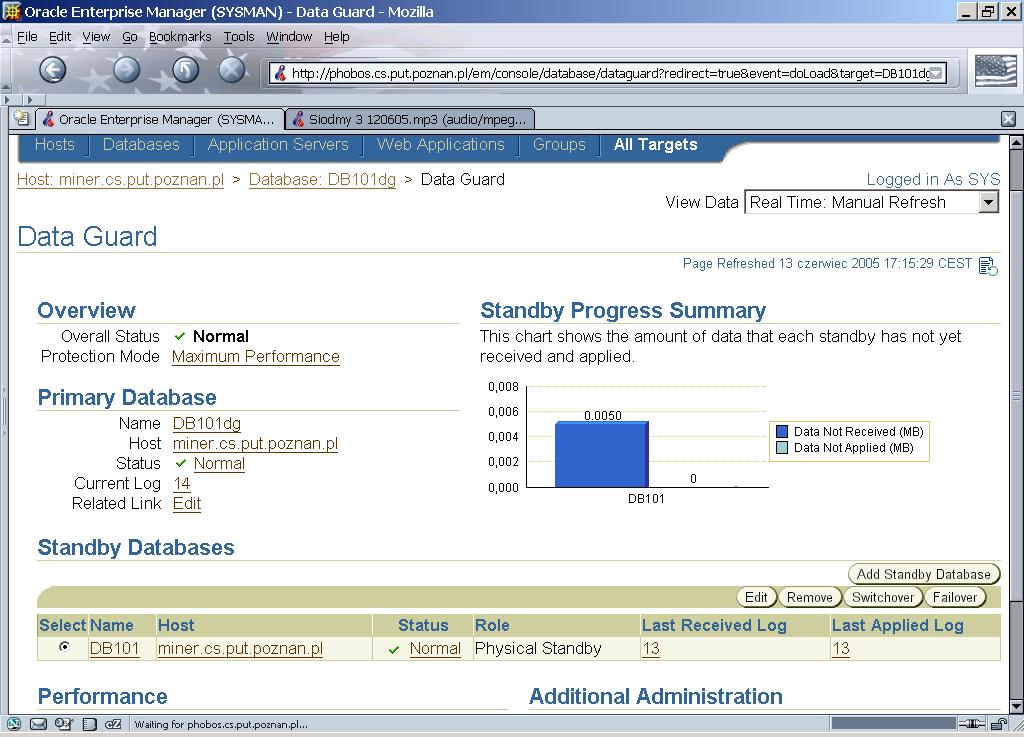Open Host: miner.cs.put.poznan.pl breadcrumb link
Screen dimensions: 1024x737
point(120,180)
